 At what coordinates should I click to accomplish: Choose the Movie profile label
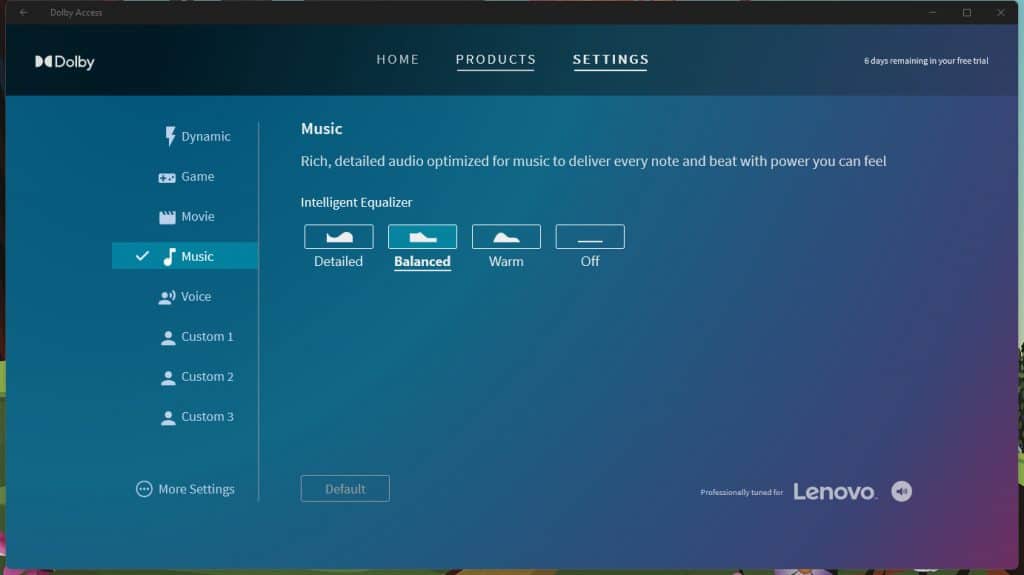[x=198, y=216]
